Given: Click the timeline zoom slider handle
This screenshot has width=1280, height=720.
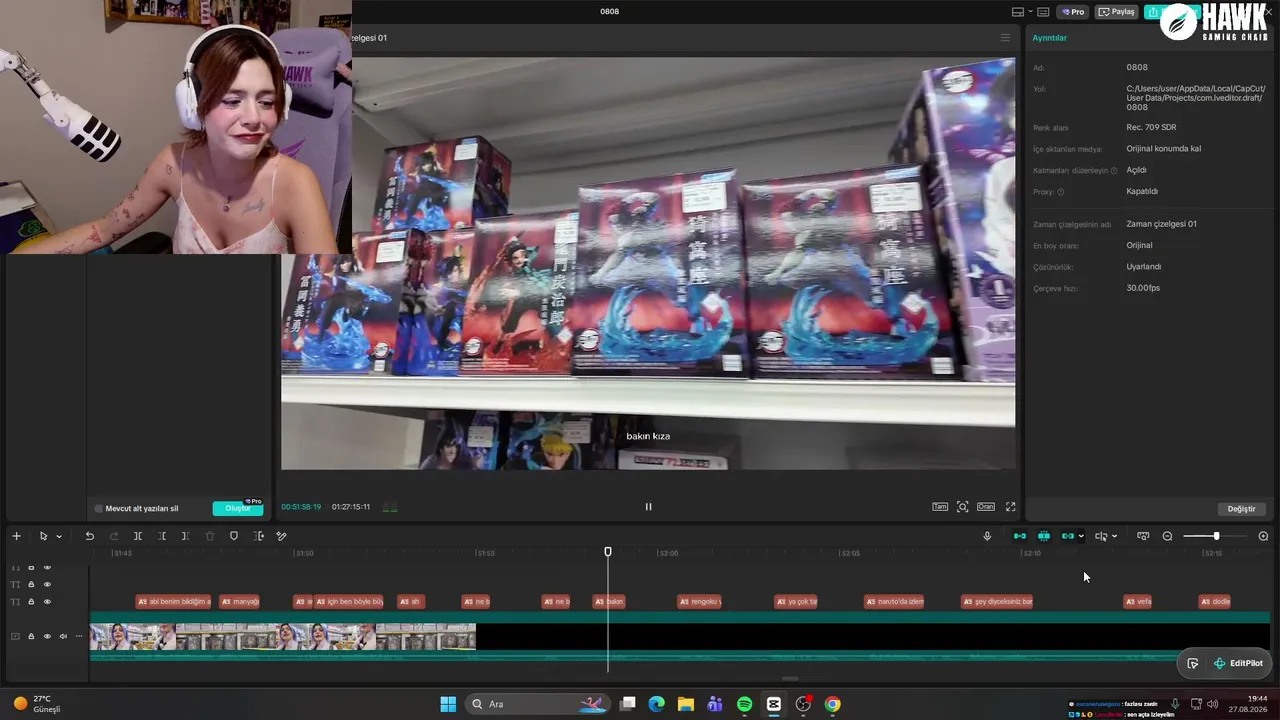Looking at the screenshot, I should click(x=1216, y=536).
